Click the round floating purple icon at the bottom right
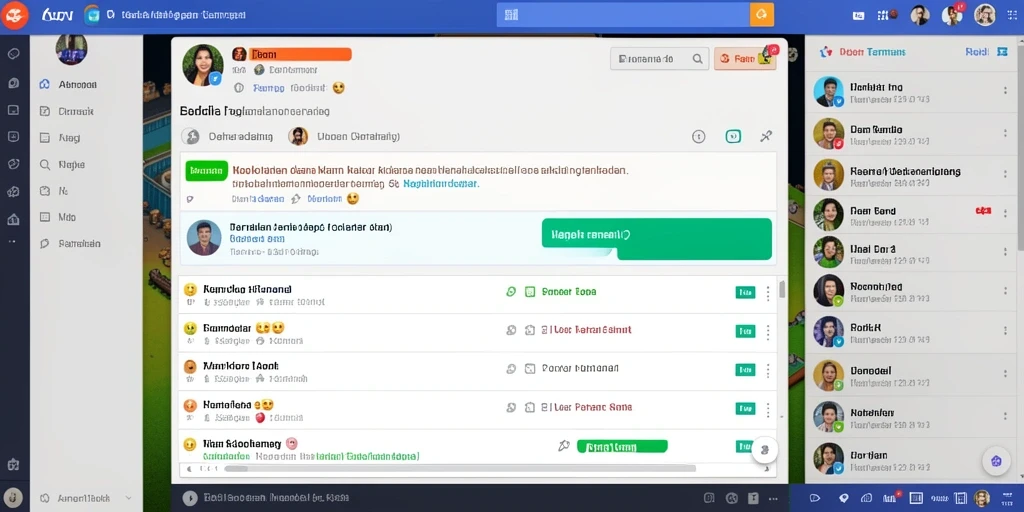The width and height of the screenshot is (1024, 512). (996, 461)
